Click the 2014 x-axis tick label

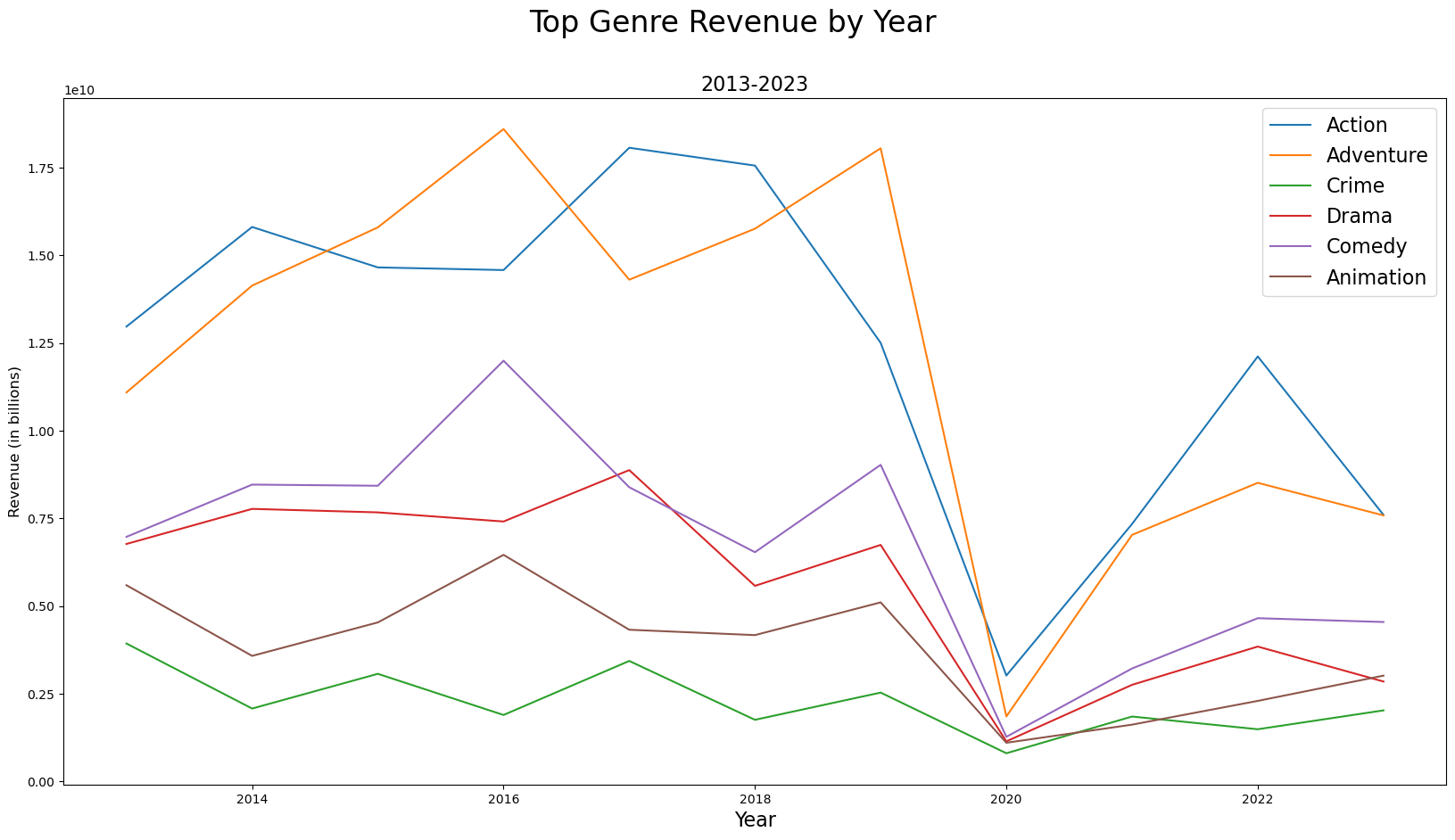click(x=252, y=800)
